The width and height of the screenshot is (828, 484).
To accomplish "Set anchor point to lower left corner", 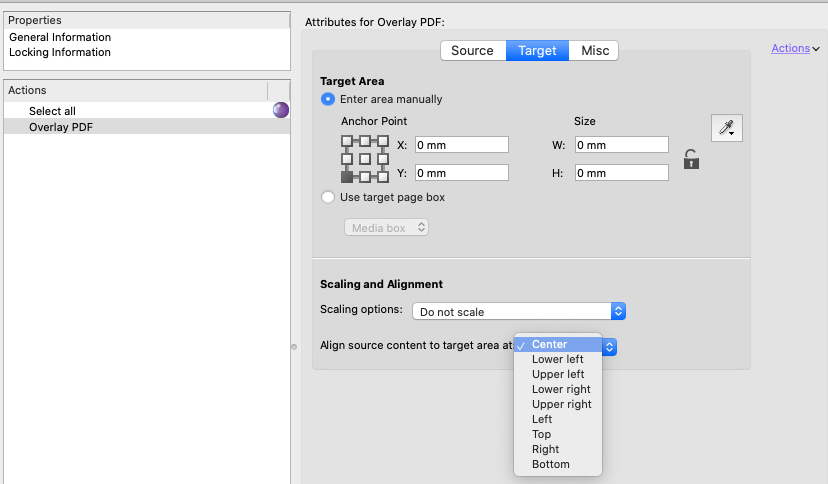I will click(347, 177).
